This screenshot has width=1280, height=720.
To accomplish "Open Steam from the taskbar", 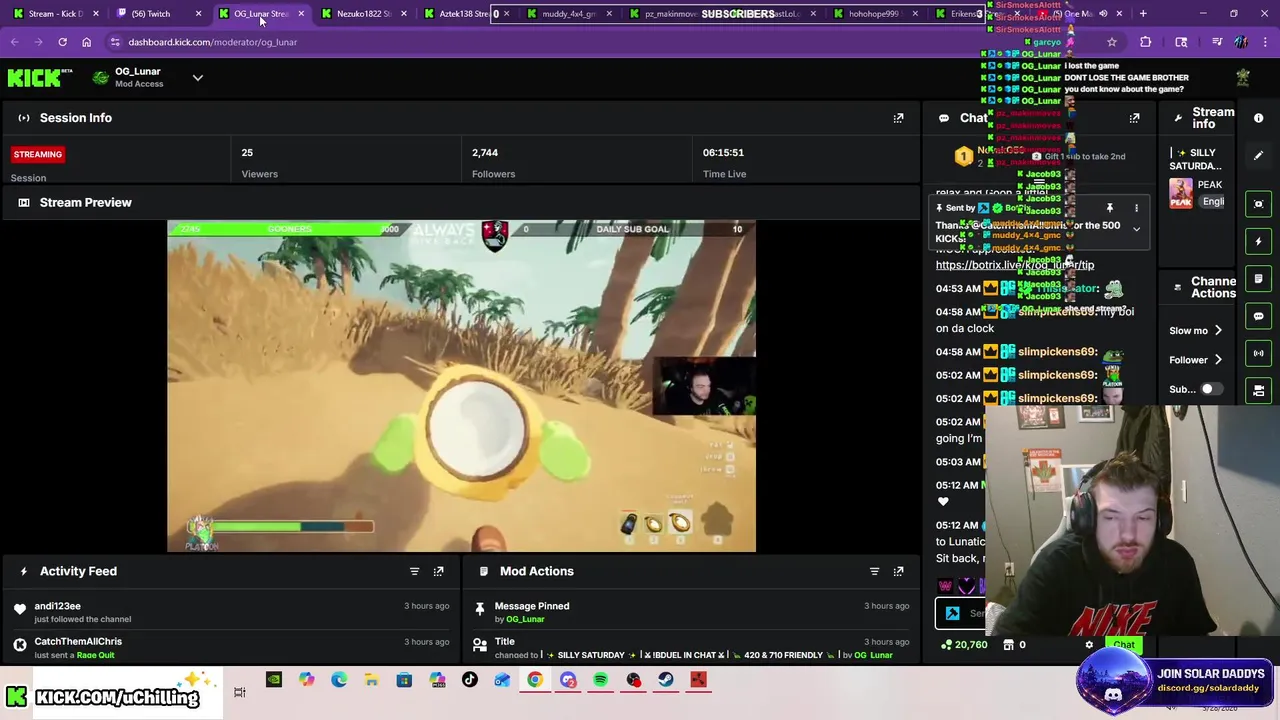I will click(665, 680).
